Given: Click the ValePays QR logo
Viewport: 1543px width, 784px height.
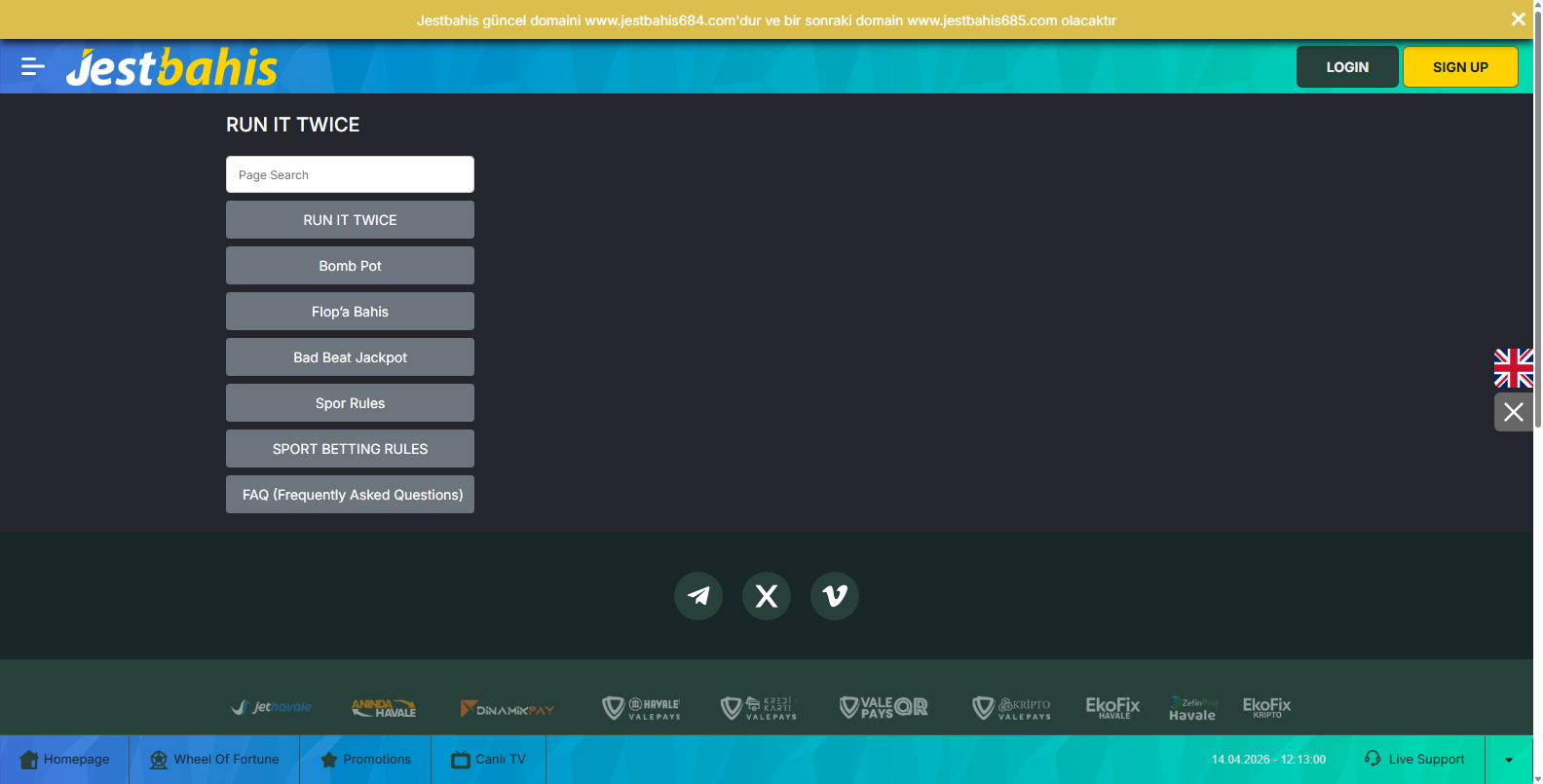Looking at the screenshot, I should [x=884, y=707].
